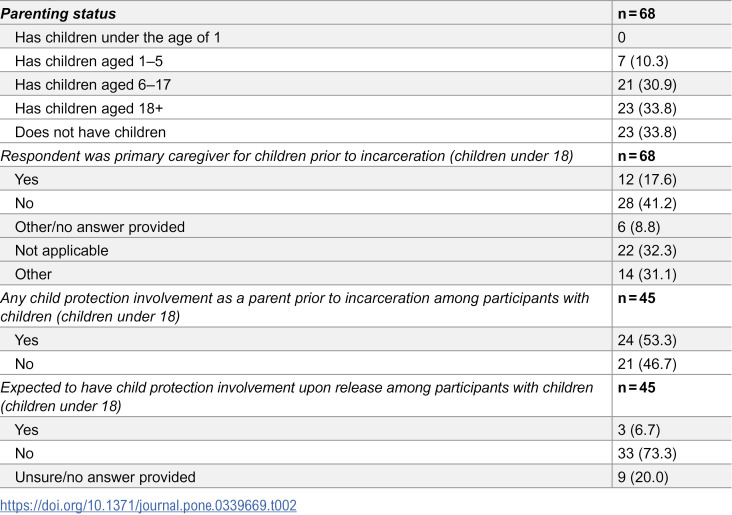Select the 'Expected to have child protection involvement' heading

coord(297,396)
